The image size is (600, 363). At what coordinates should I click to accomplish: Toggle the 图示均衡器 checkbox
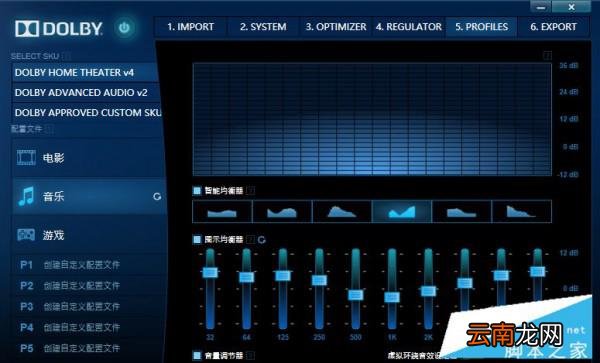coord(197,239)
